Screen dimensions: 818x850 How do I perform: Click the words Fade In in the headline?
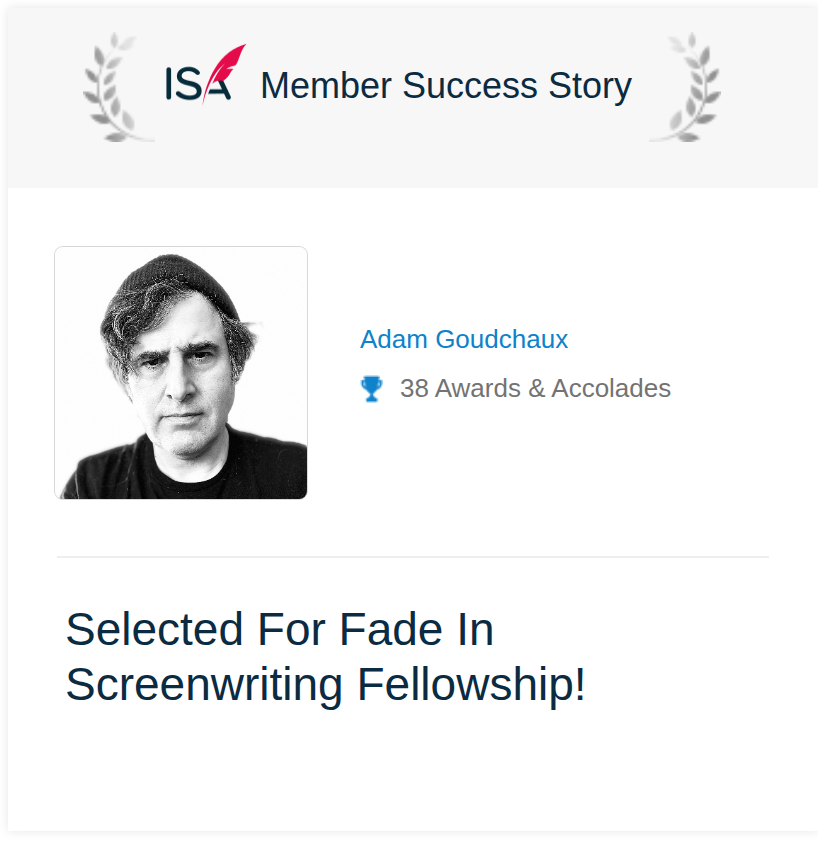click(416, 629)
